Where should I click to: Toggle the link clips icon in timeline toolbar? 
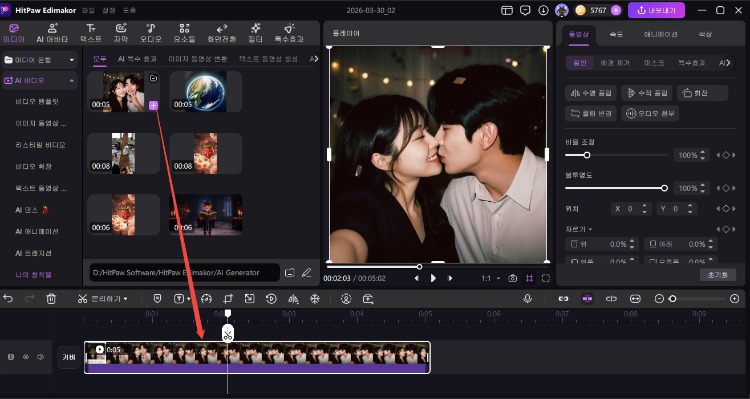pyautogui.click(x=563, y=299)
